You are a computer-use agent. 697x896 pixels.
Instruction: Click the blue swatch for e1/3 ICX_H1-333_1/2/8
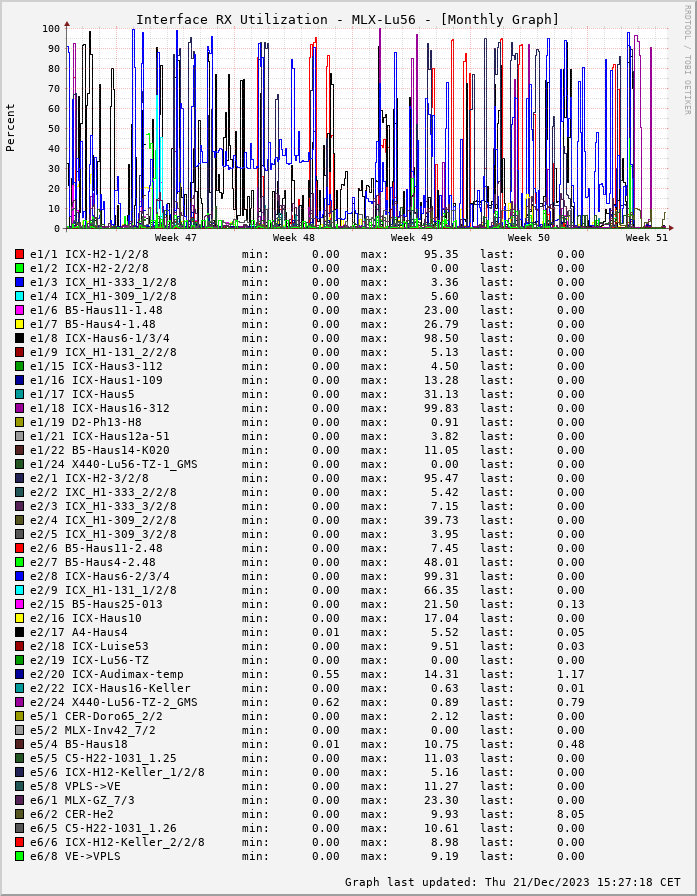point(19,282)
